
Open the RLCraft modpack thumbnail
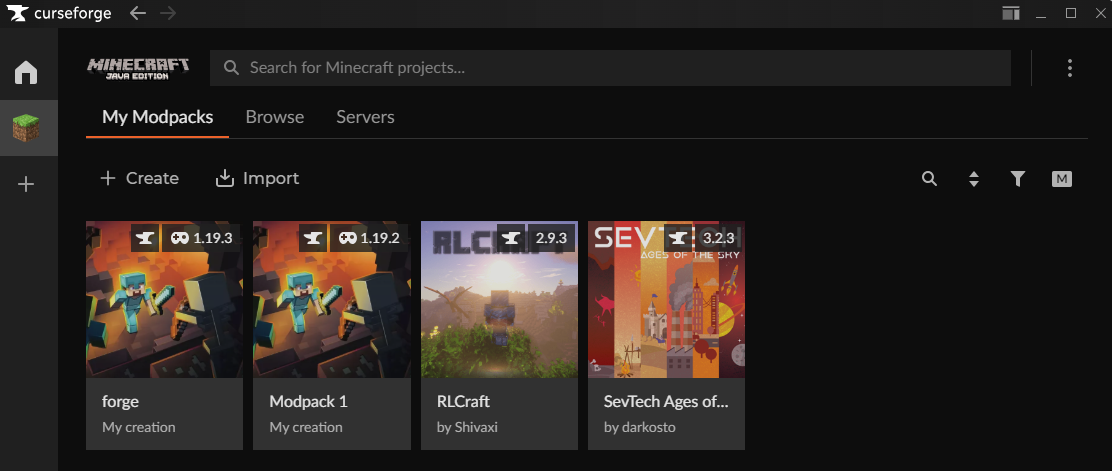pos(499,299)
